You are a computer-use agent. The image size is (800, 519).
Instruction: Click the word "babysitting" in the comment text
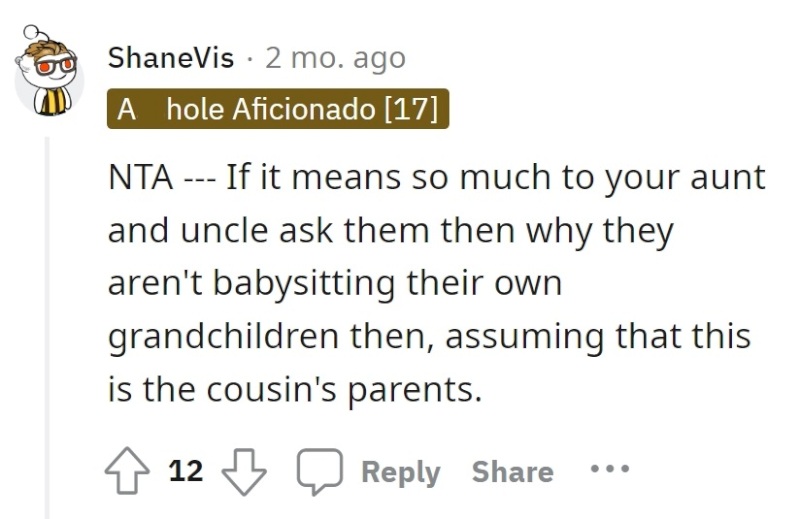(x=304, y=284)
